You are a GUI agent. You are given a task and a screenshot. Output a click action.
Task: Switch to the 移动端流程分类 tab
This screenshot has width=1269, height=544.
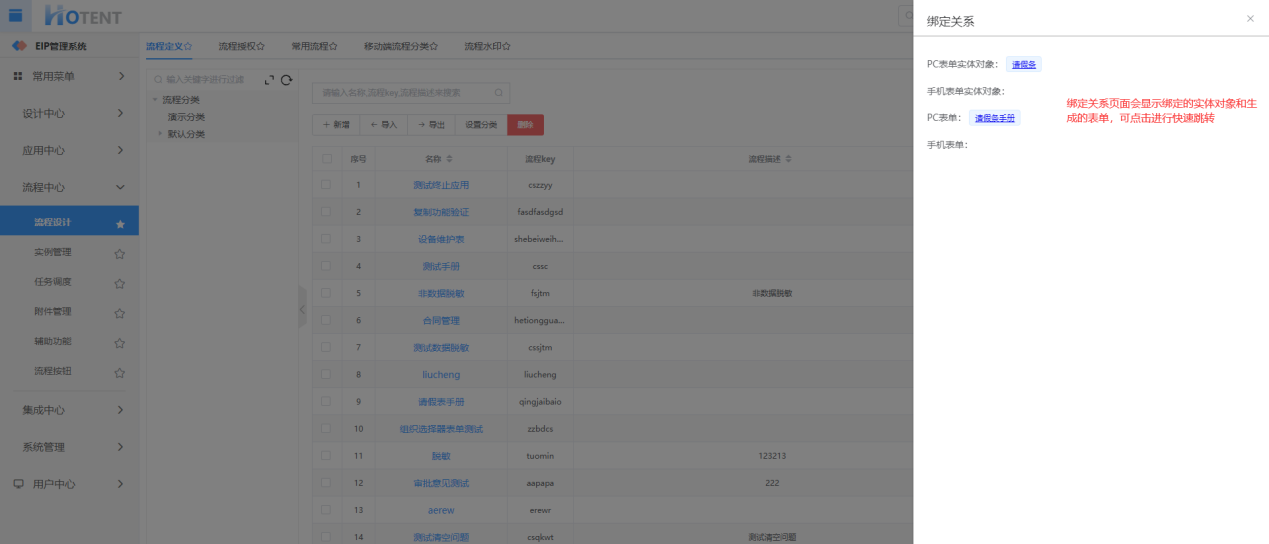click(x=401, y=46)
